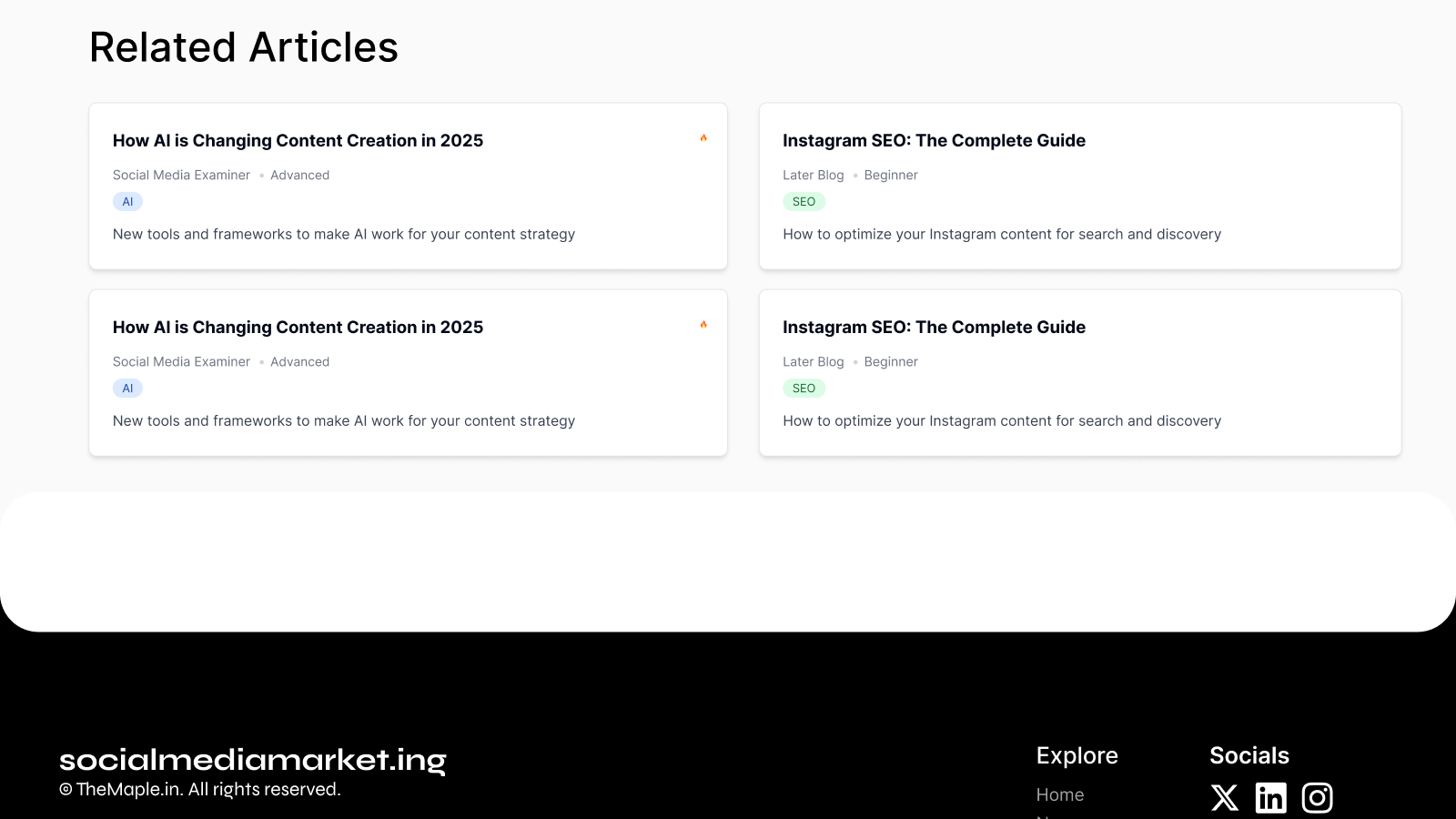Click the socialmediamarket.ing footer logo
The image size is (1456, 819).
tap(253, 760)
